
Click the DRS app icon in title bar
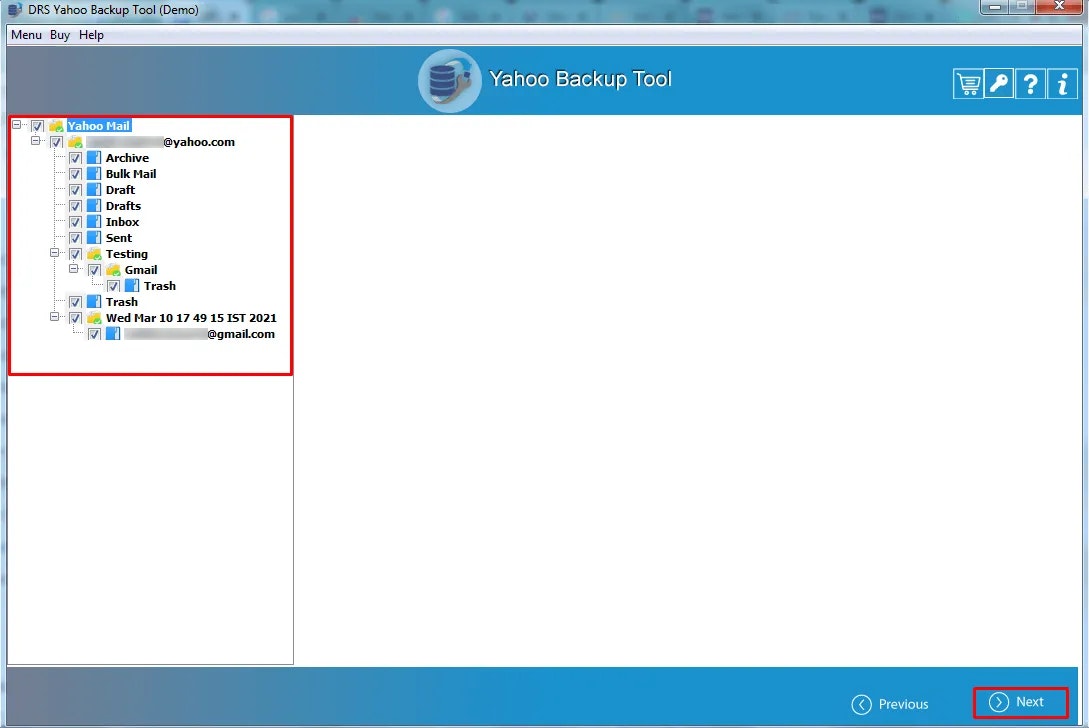pos(15,10)
